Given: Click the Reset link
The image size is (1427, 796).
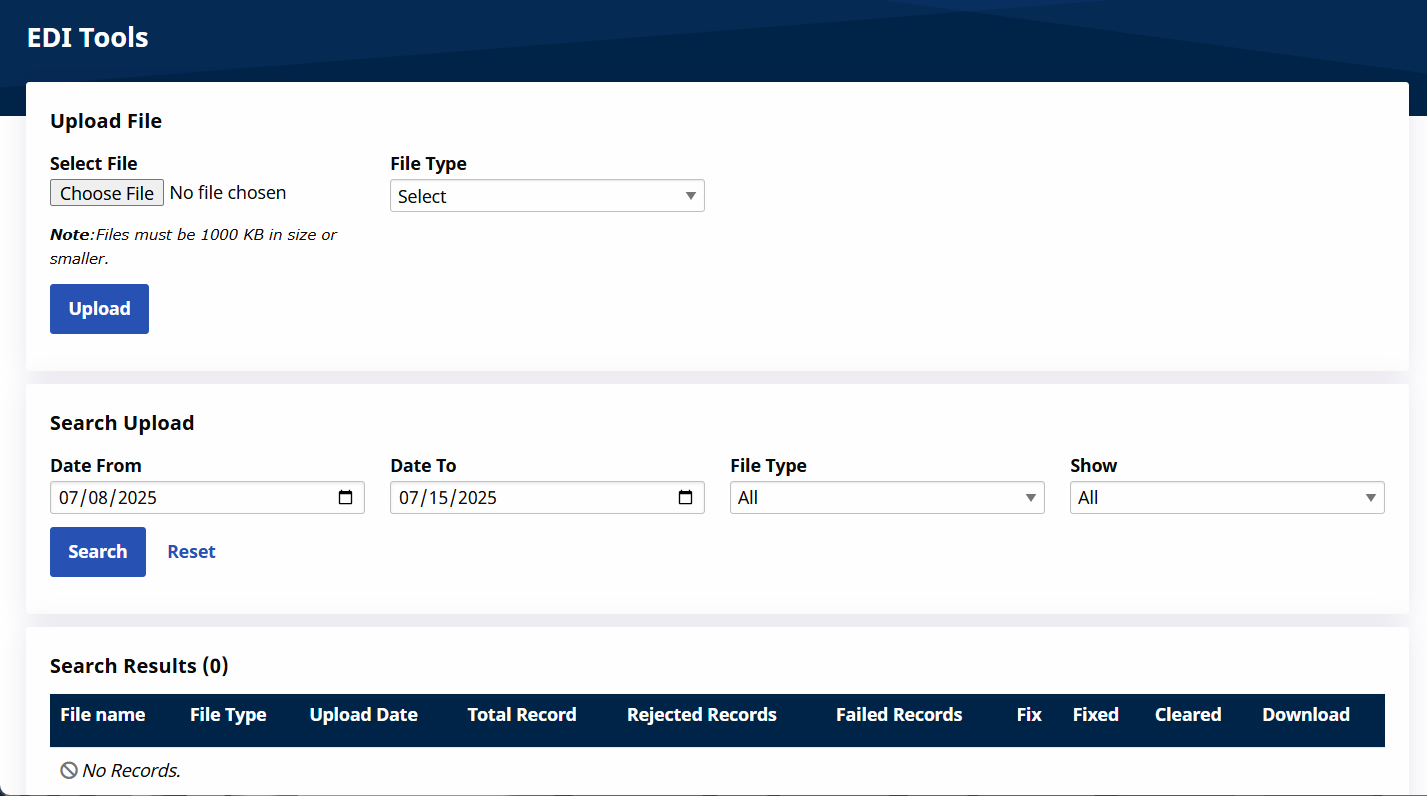Looking at the screenshot, I should pyautogui.click(x=191, y=552).
